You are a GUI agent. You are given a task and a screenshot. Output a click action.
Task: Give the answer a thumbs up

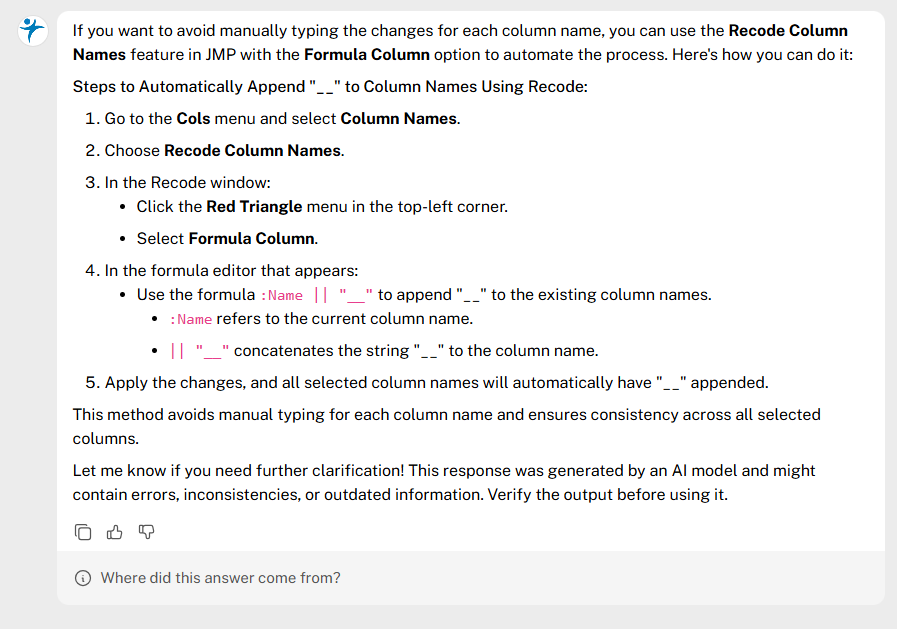[x=115, y=532]
